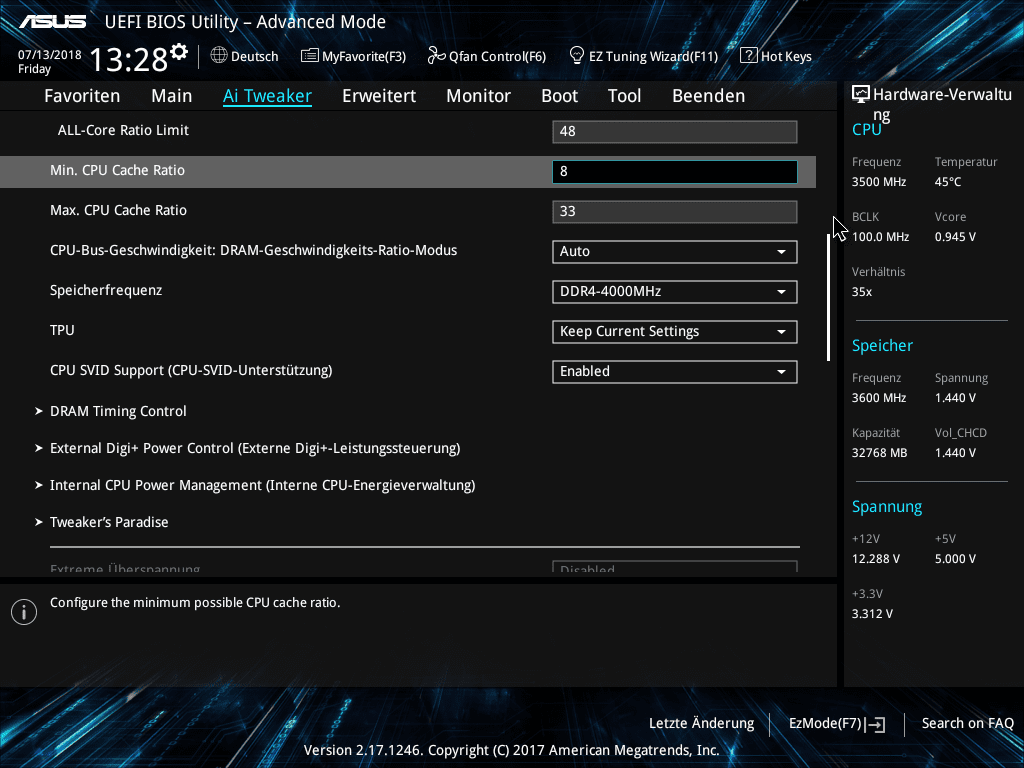Image resolution: width=1024 pixels, height=768 pixels.
Task: Click the EzMode exit arrow icon
Action: tap(876, 724)
